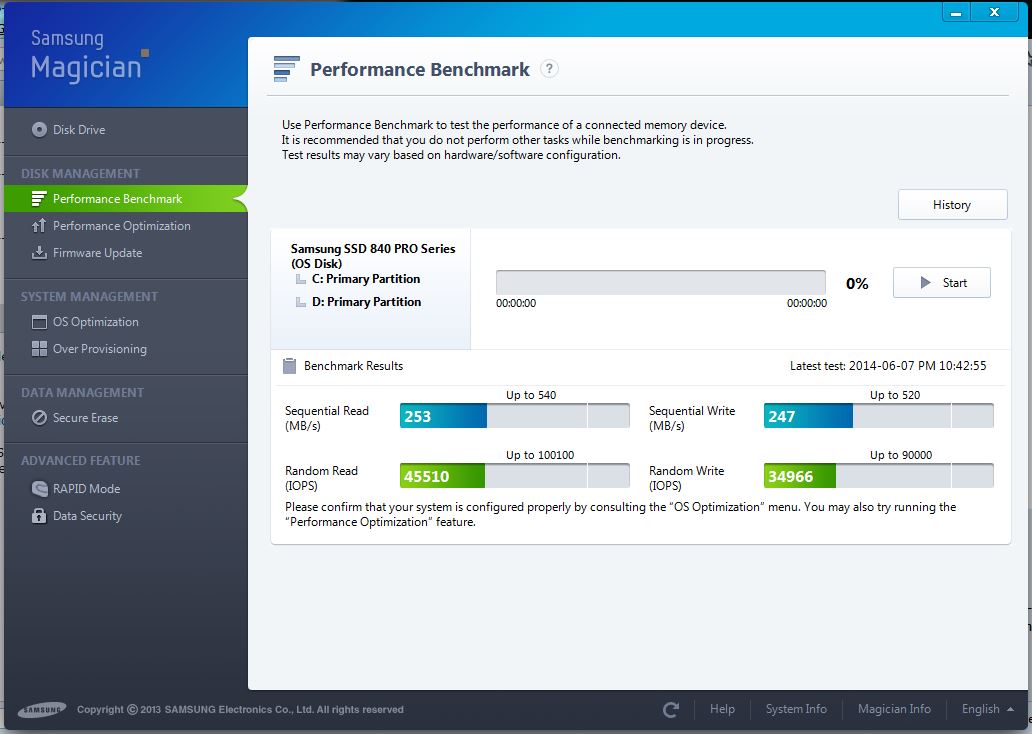Click the benchmark progress bar
This screenshot has height=734, width=1032.
[661, 282]
